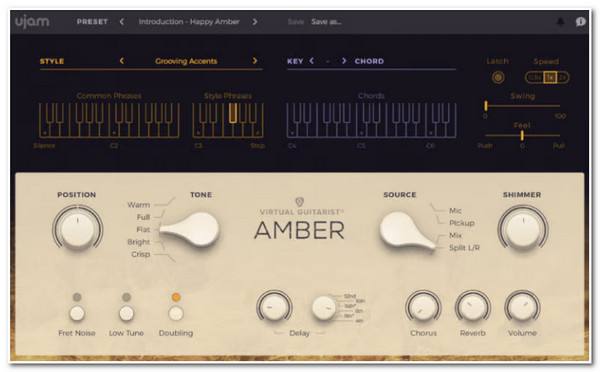
Task: Select Crisp tone
Action: 140,254
